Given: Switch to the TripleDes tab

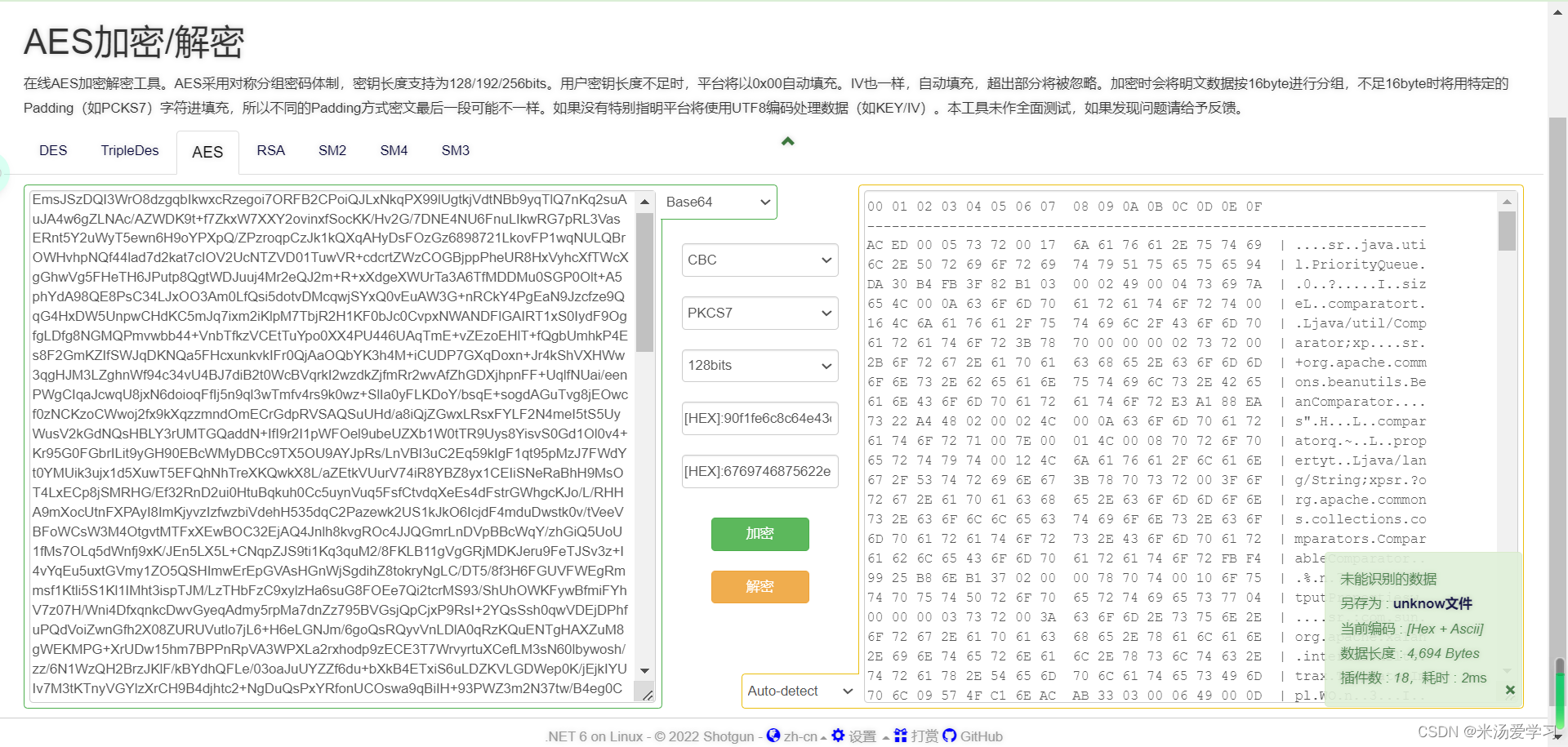Looking at the screenshot, I should click(130, 150).
